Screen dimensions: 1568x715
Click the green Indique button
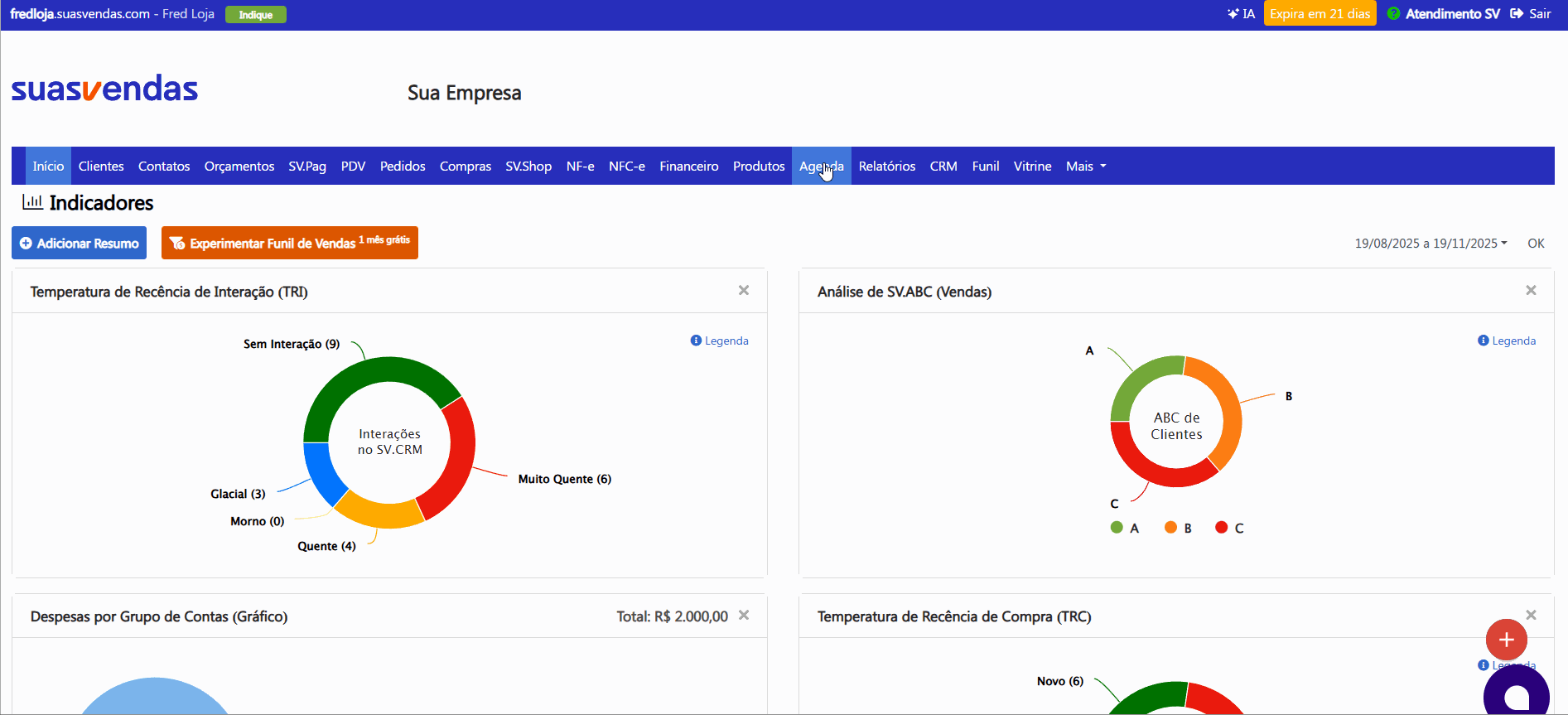click(x=256, y=14)
